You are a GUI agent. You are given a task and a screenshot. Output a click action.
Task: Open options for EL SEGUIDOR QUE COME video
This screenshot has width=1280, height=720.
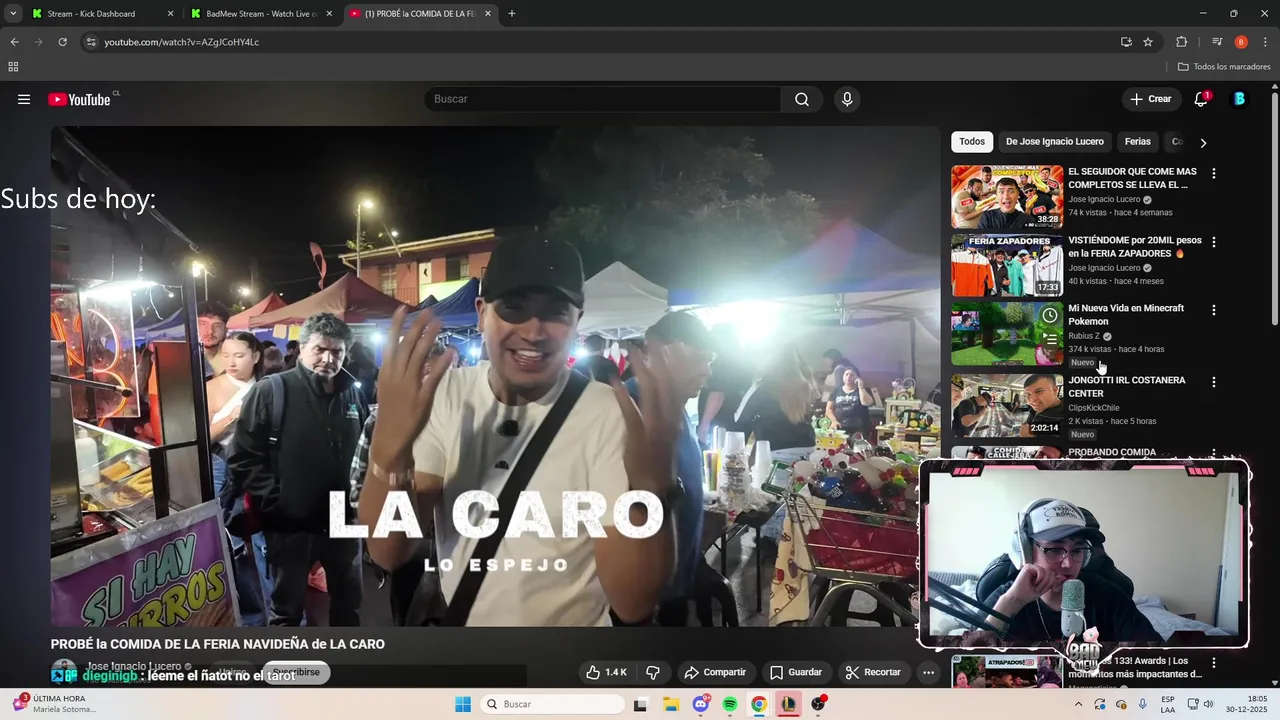pos(1214,173)
